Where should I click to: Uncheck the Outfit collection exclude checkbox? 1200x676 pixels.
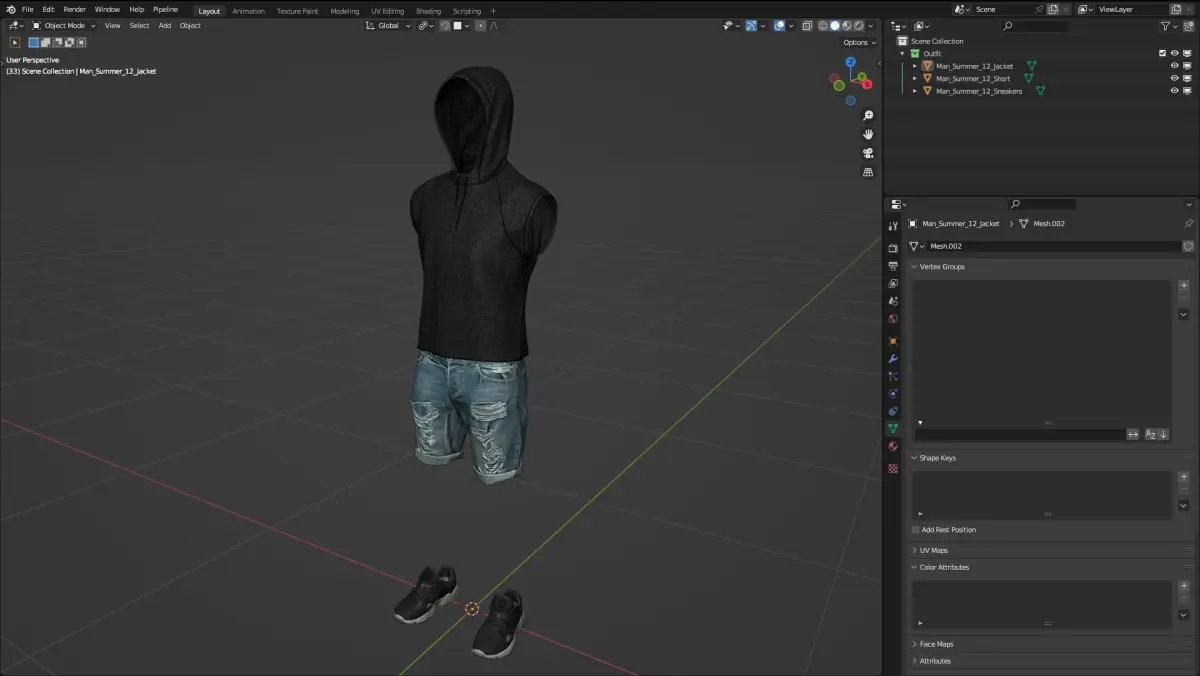pos(1162,53)
